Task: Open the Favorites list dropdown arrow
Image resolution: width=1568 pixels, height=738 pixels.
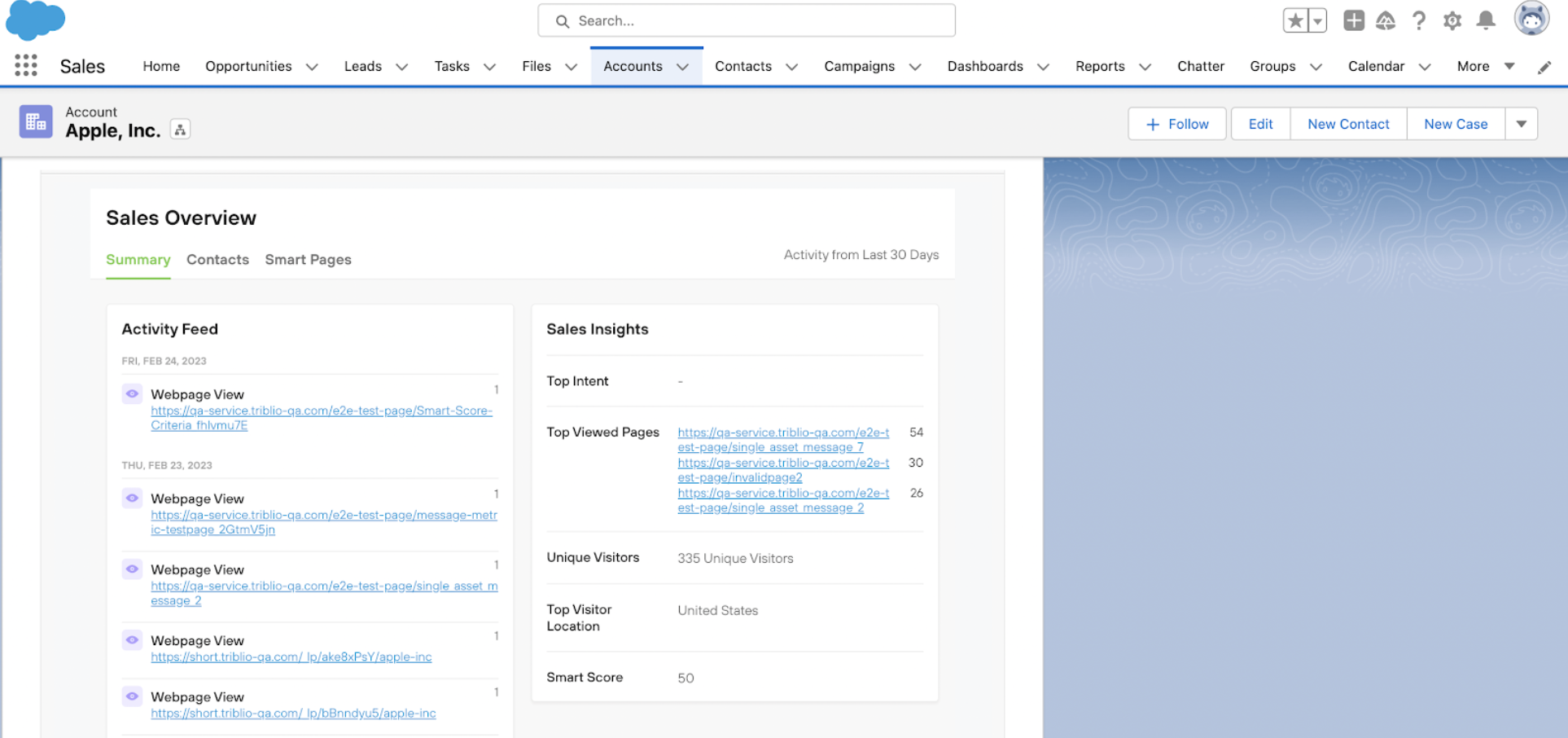Action: coord(1317,20)
